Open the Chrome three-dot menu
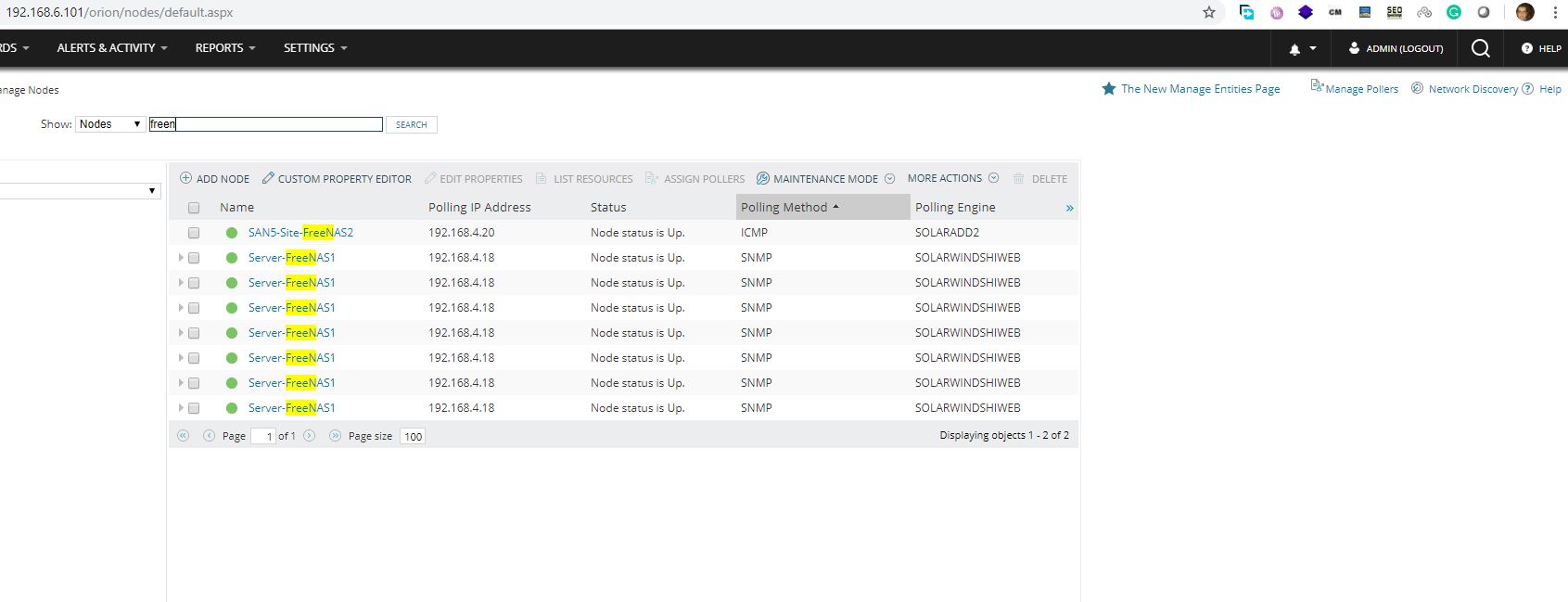This screenshot has width=1568, height=602. click(x=1555, y=12)
